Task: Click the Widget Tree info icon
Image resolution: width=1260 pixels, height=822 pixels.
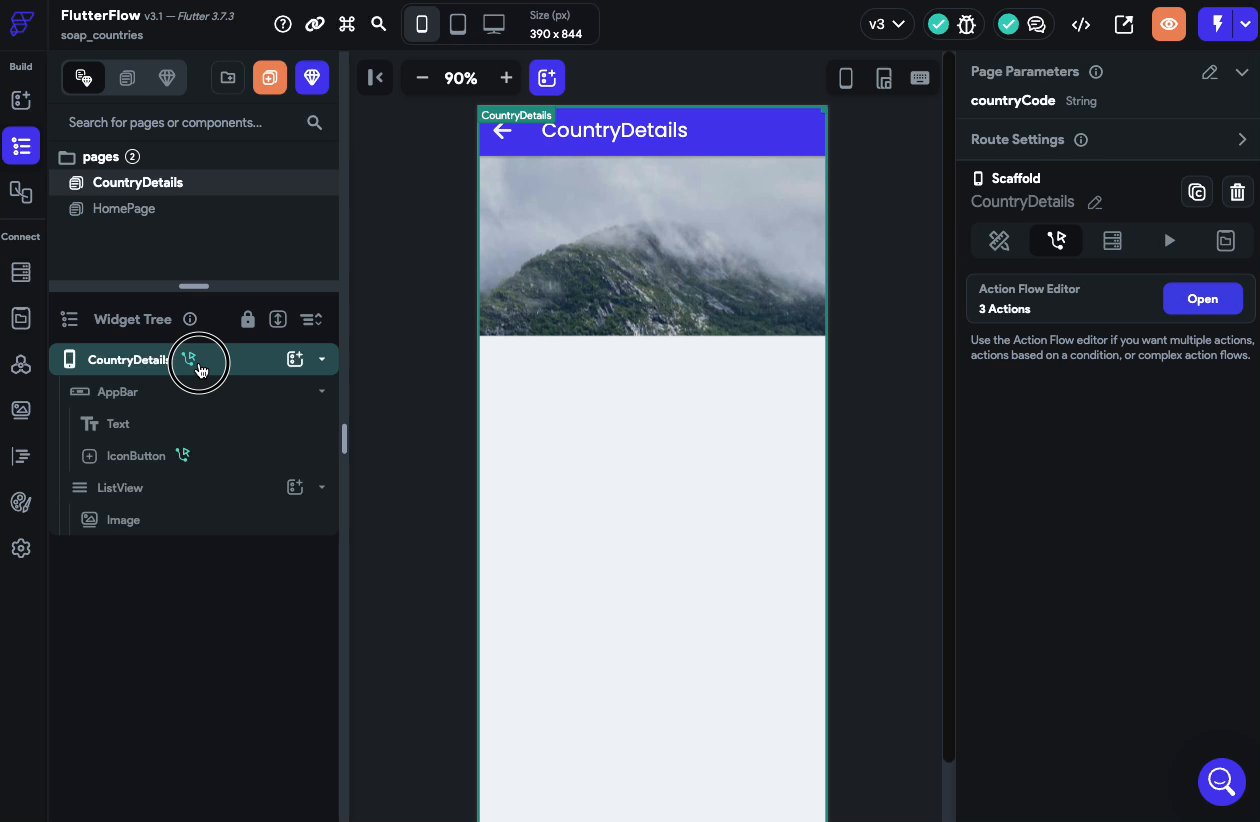Action: coord(190,319)
